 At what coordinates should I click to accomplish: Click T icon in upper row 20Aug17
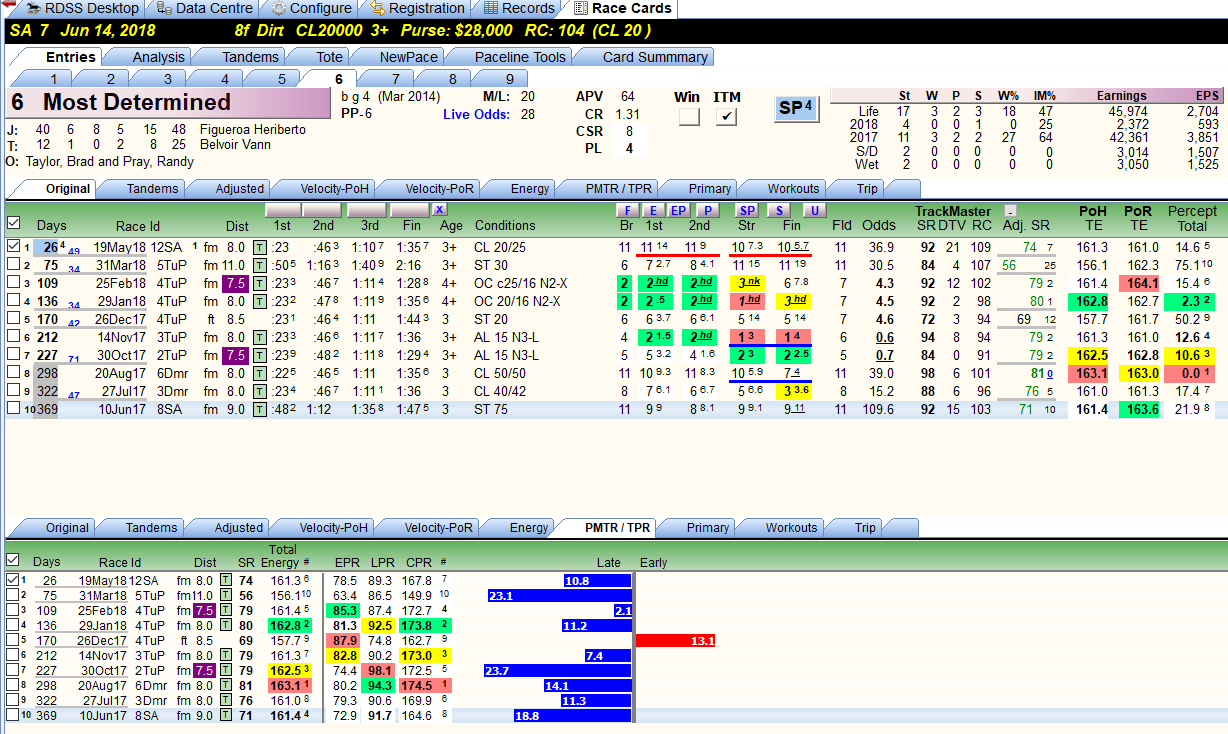pos(259,372)
